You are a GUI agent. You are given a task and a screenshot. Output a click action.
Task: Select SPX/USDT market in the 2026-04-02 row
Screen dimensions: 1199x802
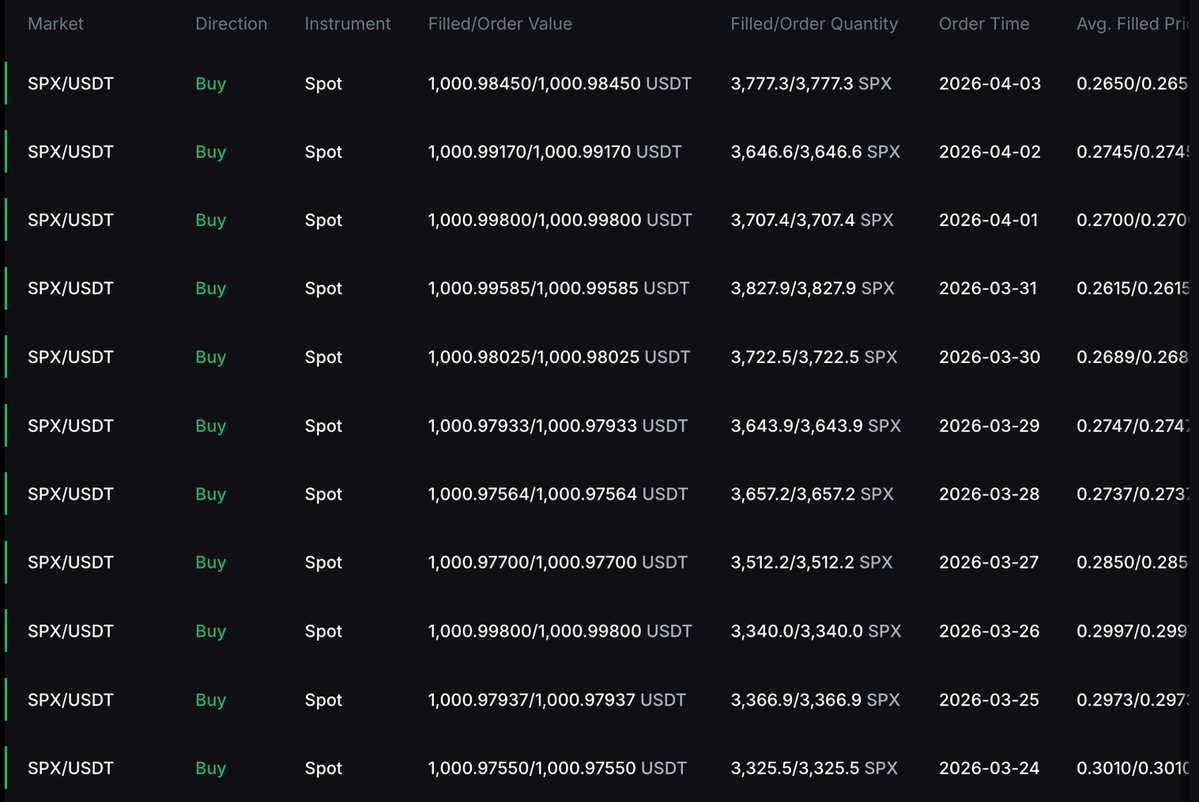[70, 151]
